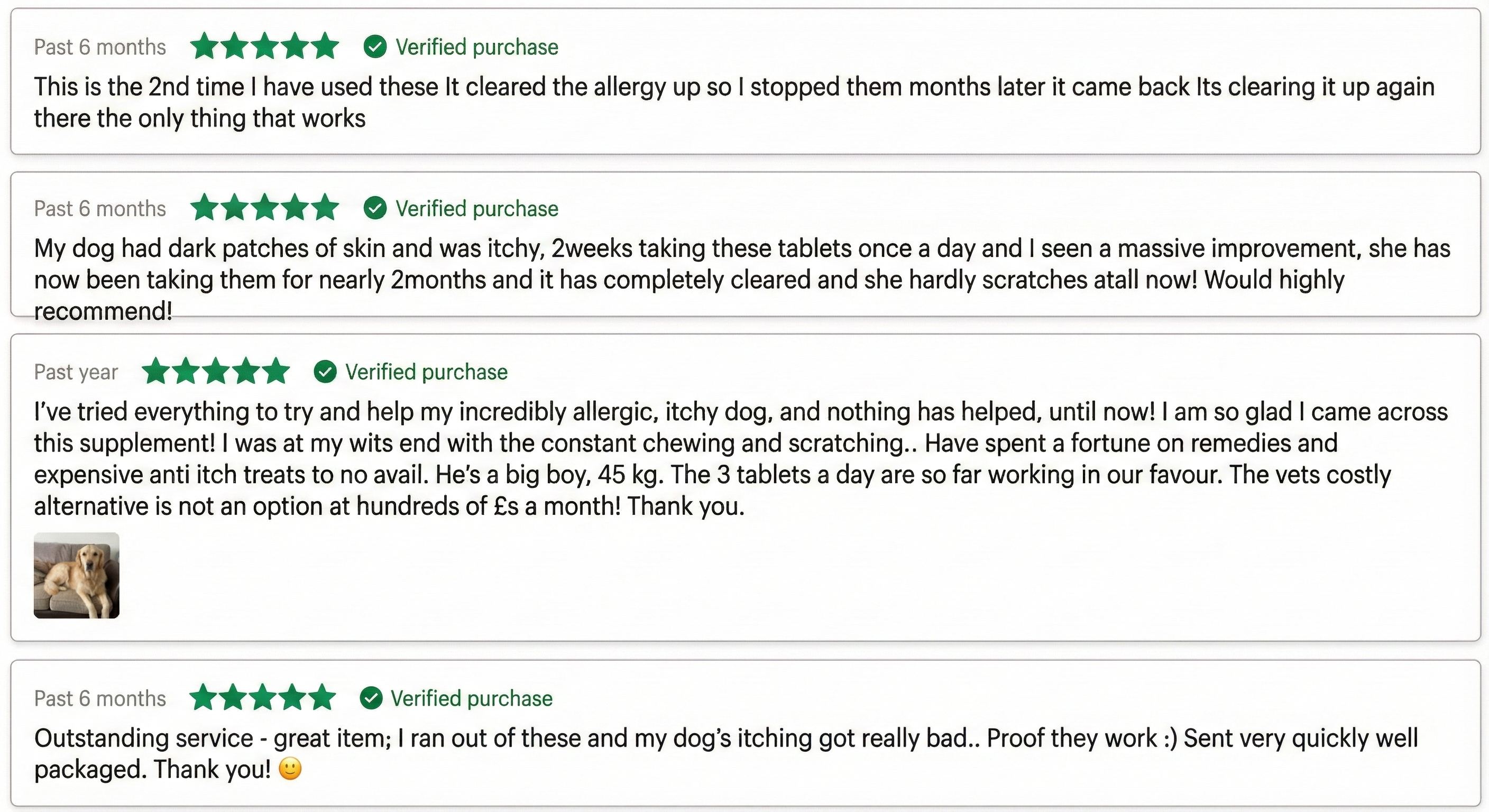Viewport: 1489px width, 812px height.
Task: Click Verified purchase on the first allergy review
Action: point(477,47)
